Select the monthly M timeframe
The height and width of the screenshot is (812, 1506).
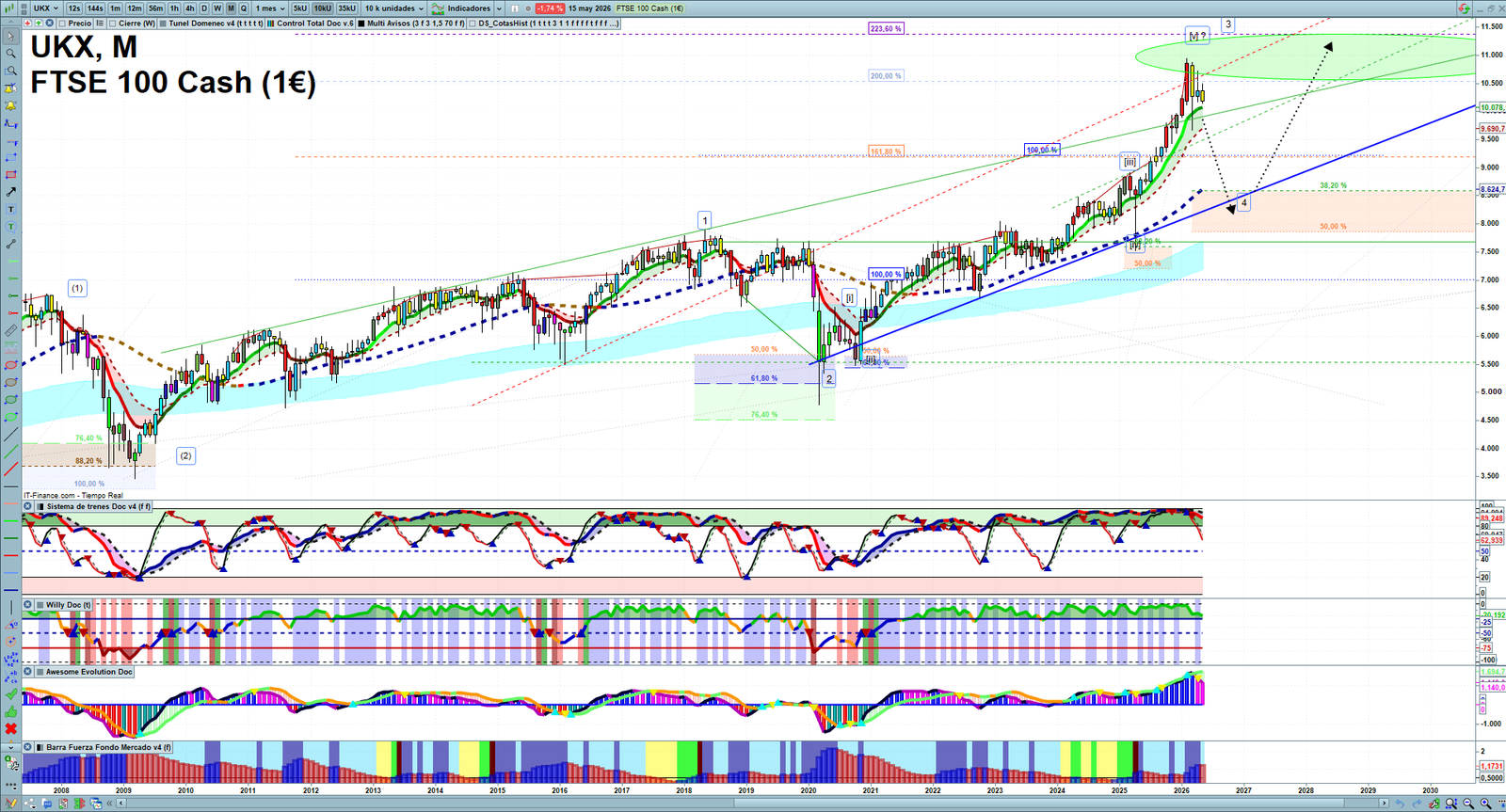point(231,8)
